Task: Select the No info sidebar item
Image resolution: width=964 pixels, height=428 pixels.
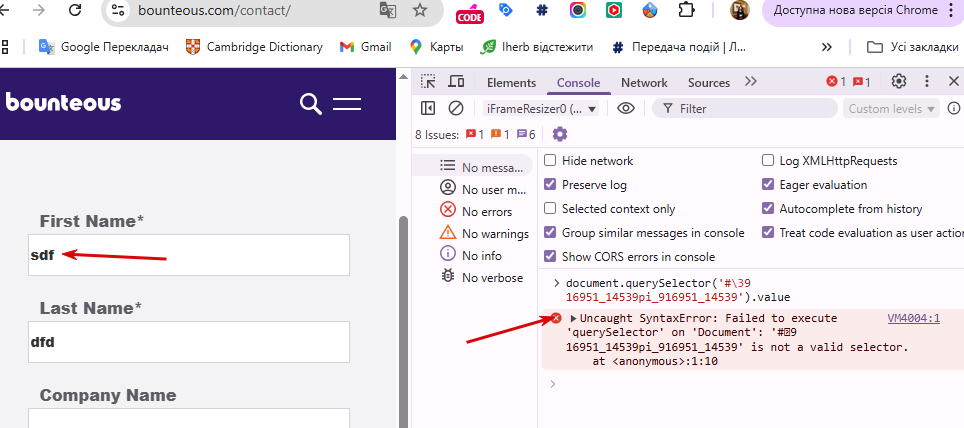Action: coord(472,255)
